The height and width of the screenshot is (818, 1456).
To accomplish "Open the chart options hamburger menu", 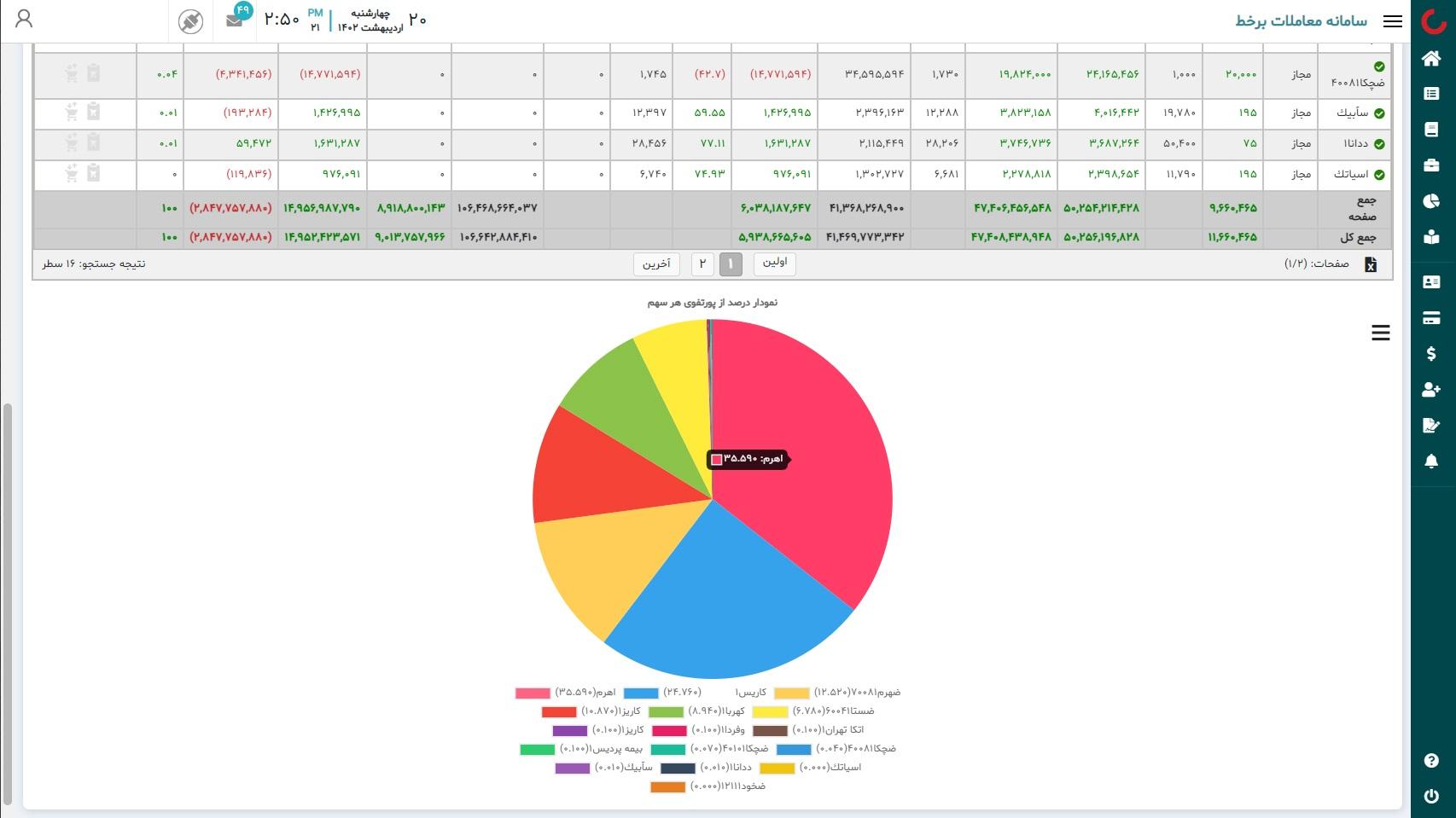I will point(1381,333).
